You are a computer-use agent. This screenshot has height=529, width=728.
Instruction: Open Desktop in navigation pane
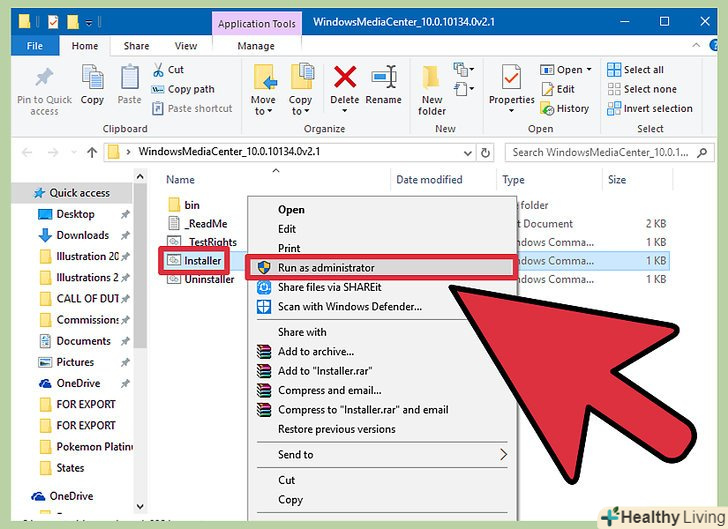[75, 214]
